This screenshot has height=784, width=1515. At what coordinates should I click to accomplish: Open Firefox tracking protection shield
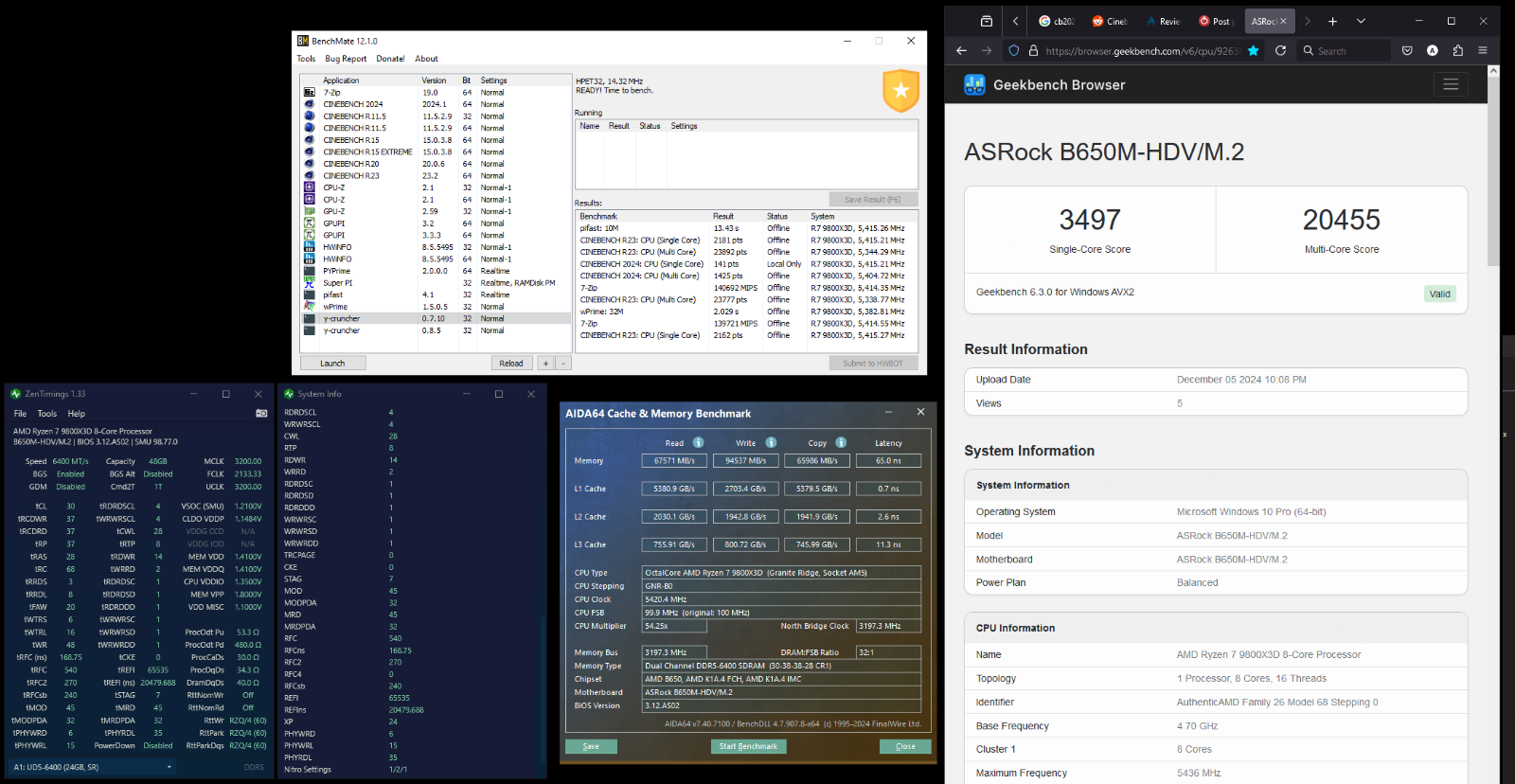(1014, 51)
